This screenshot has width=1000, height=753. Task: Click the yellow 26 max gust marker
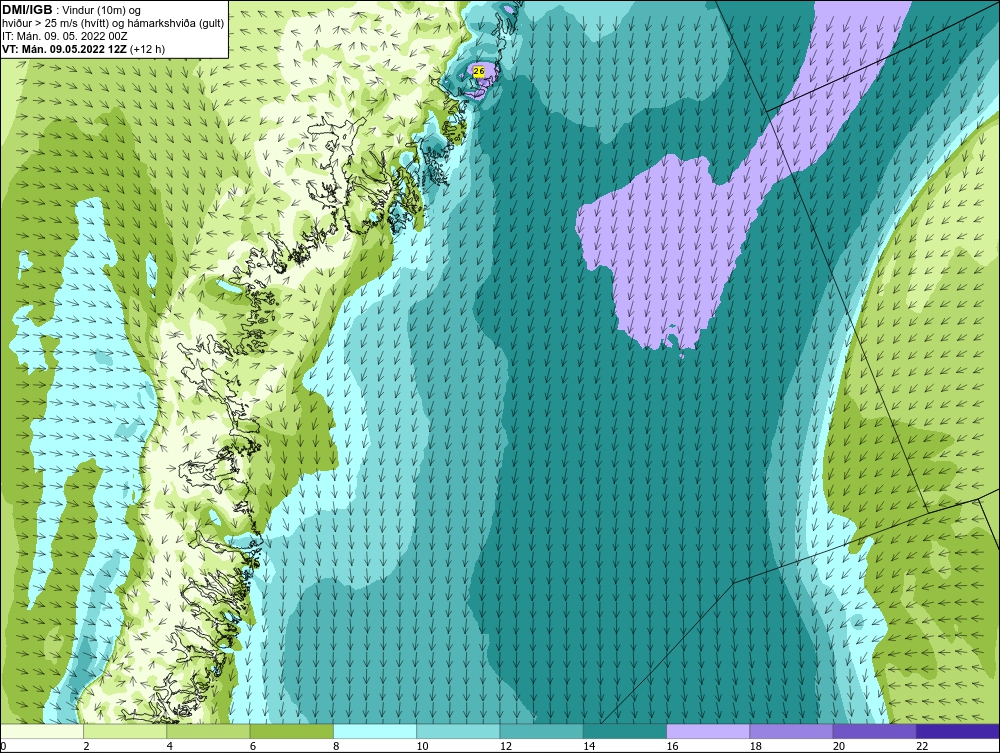coord(479,71)
